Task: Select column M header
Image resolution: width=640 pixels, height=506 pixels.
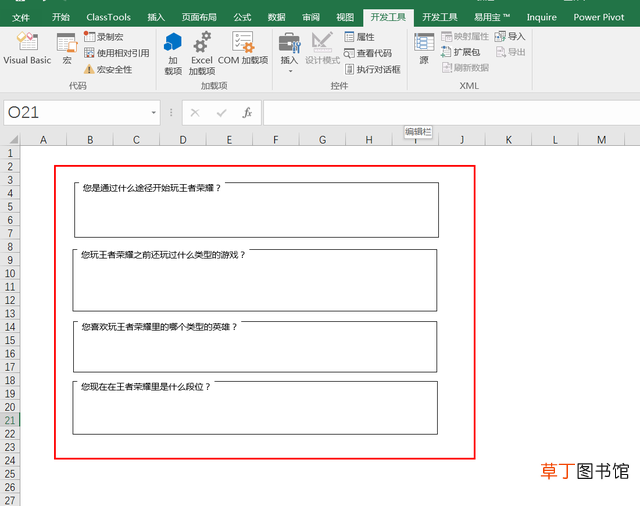Action: (602, 140)
